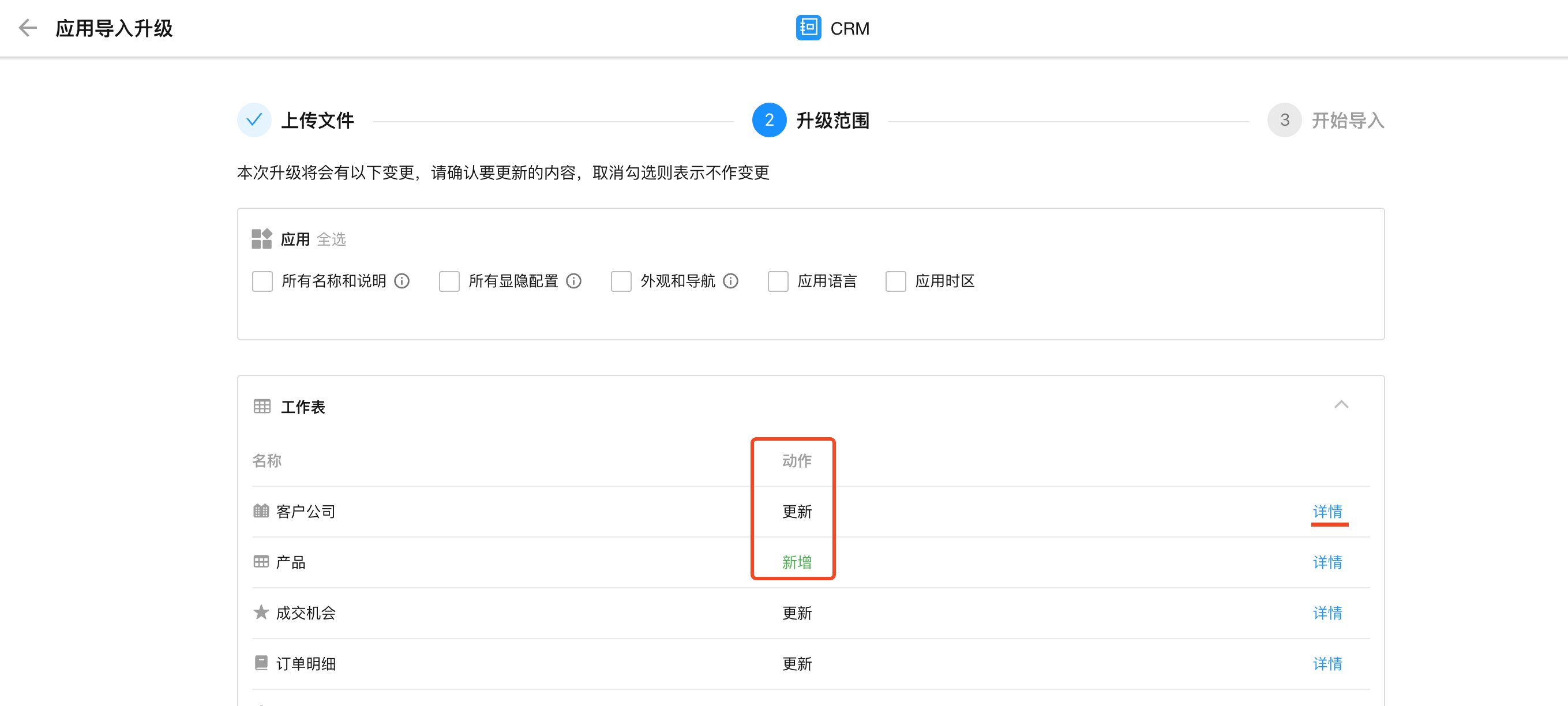Click the CRM app icon

[808, 28]
